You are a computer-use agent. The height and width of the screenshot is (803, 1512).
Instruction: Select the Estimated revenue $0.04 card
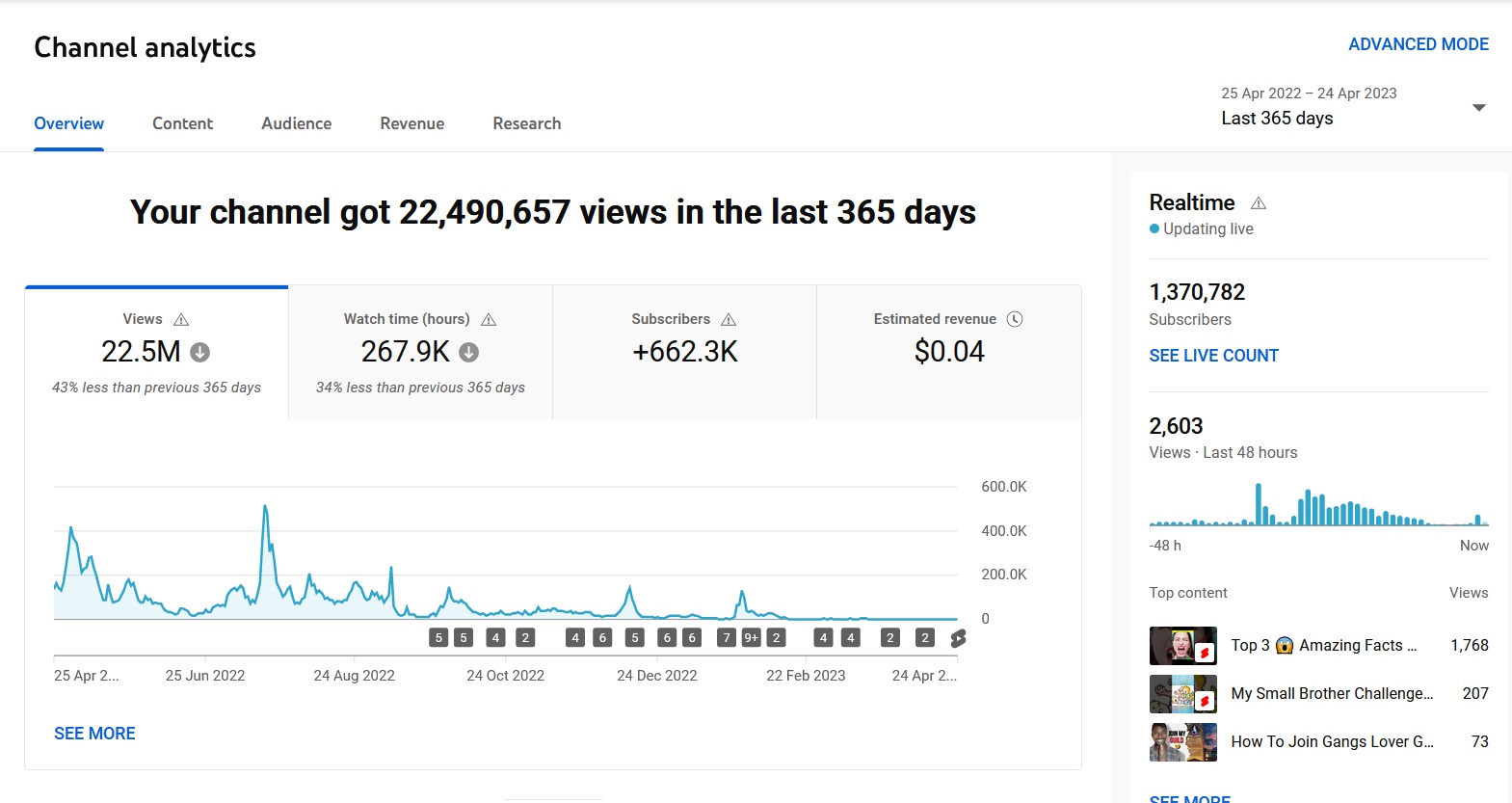coord(949,353)
